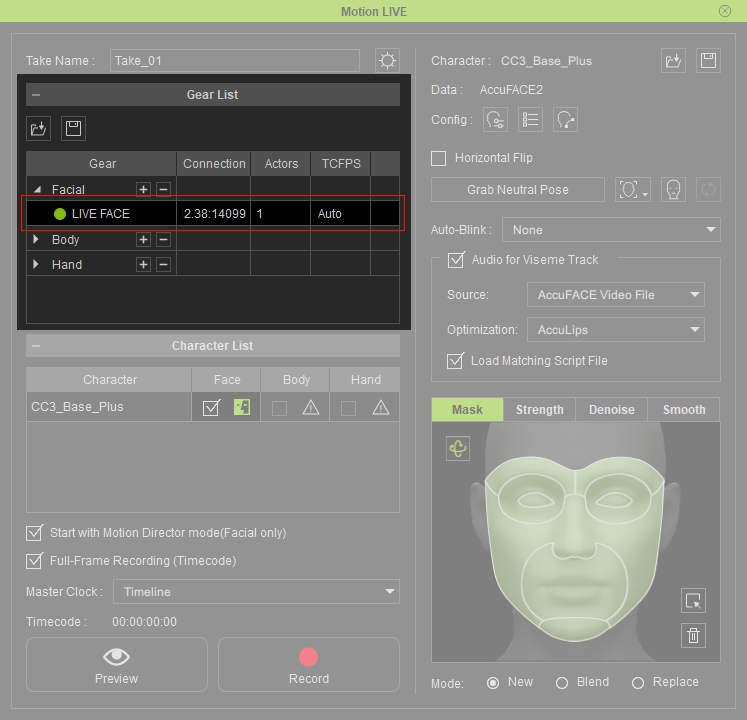This screenshot has width=747, height=720.
Task: Toggle Audio for Viseme Track checkbox
Action: click(x=456, y=260)
